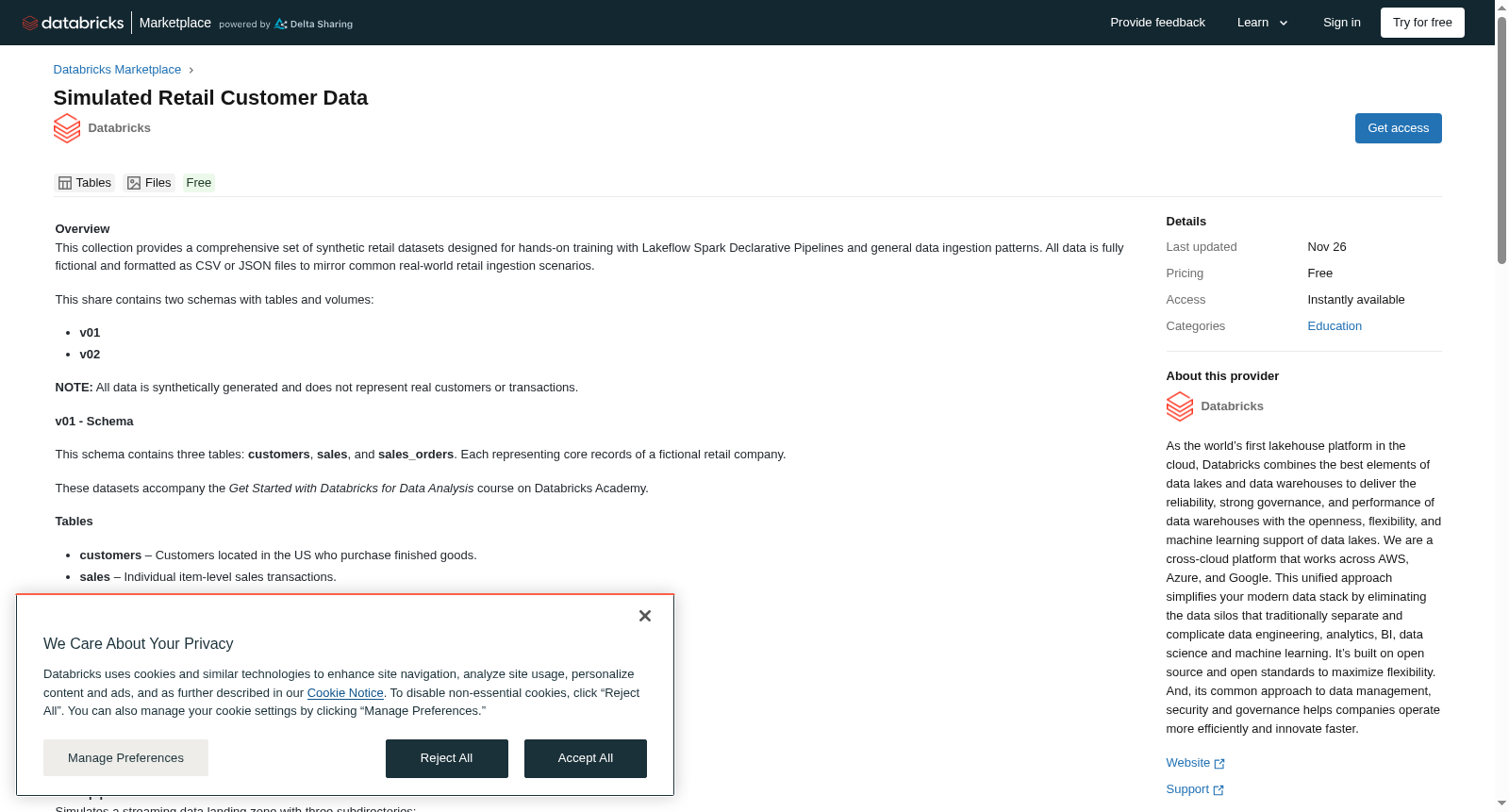This screenshot has width=1509, height=812.
Task: Open the Marketplace header link
Action: click(175, 23)
